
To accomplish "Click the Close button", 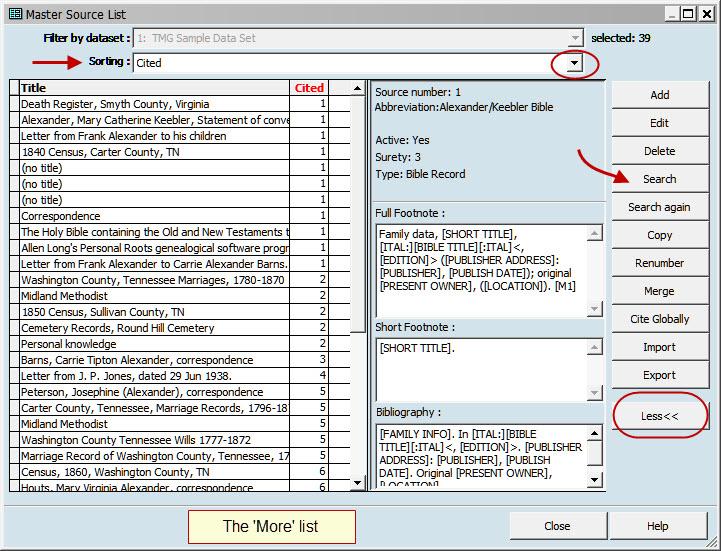I will [557, 526].
